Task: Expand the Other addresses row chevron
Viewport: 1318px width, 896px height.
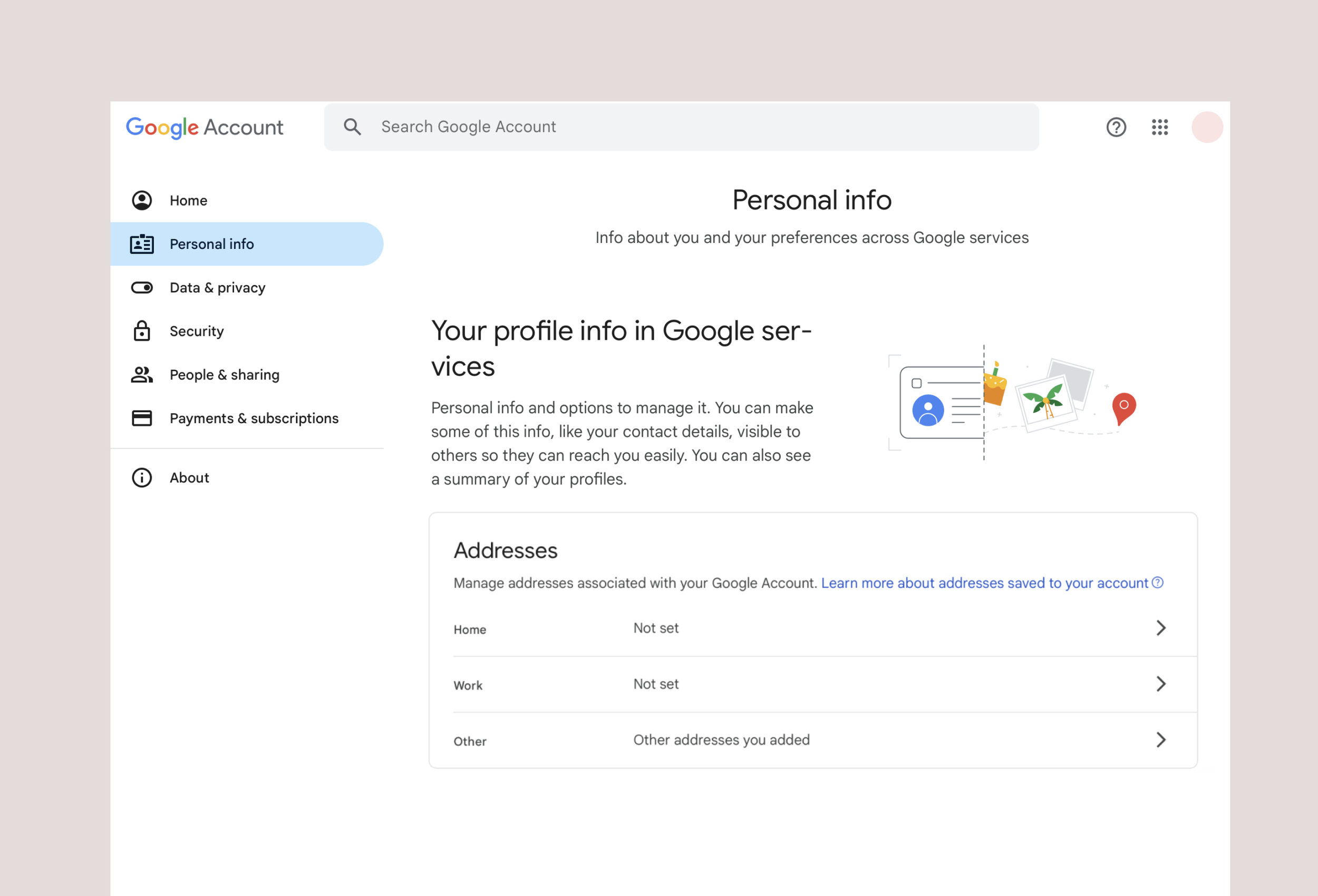Action: pos(1161,739)
